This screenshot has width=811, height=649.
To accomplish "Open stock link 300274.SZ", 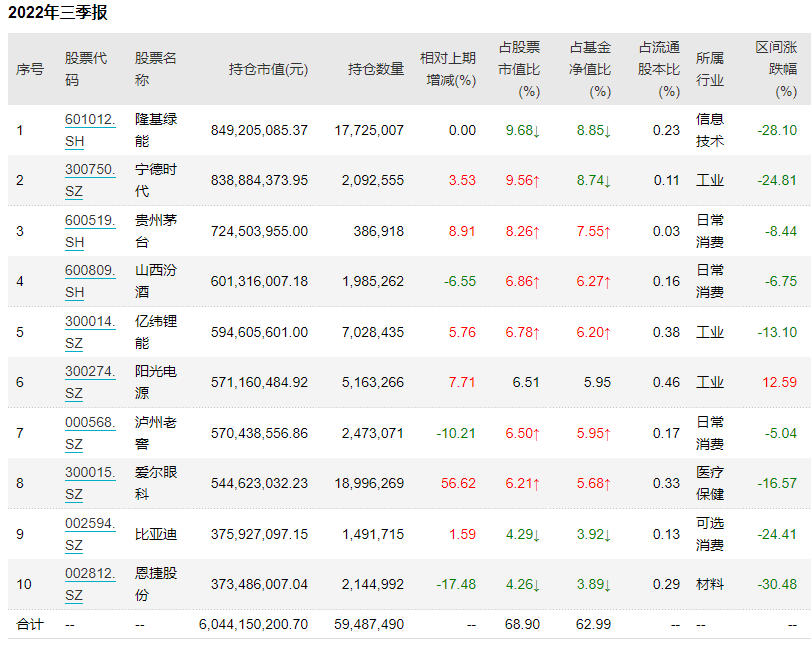I will [89, 371].
